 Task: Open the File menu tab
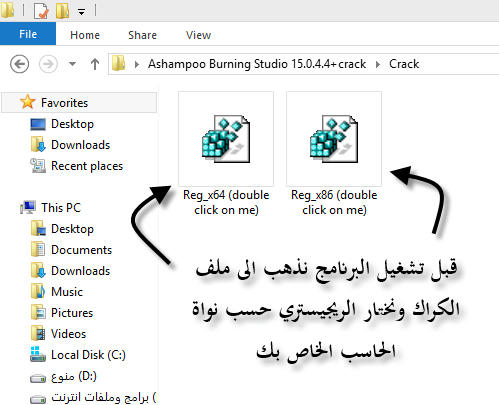[x=28, y=34]
